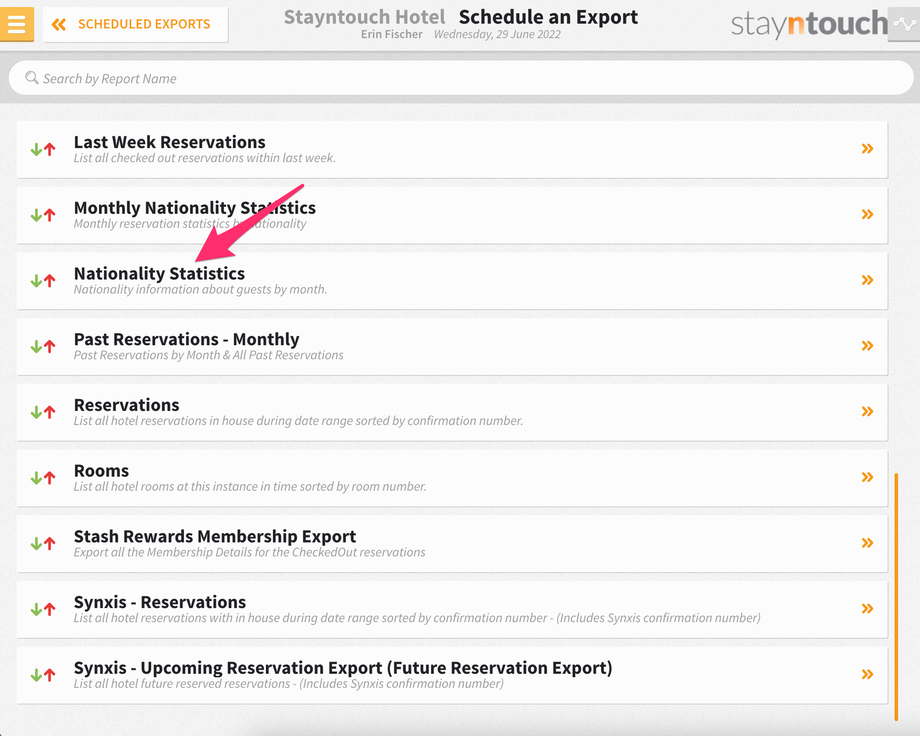Click the date Wednesday, 29 June 2022
Image resolution: width=920 pixels, height=736 pixels.
click(497, 34)
